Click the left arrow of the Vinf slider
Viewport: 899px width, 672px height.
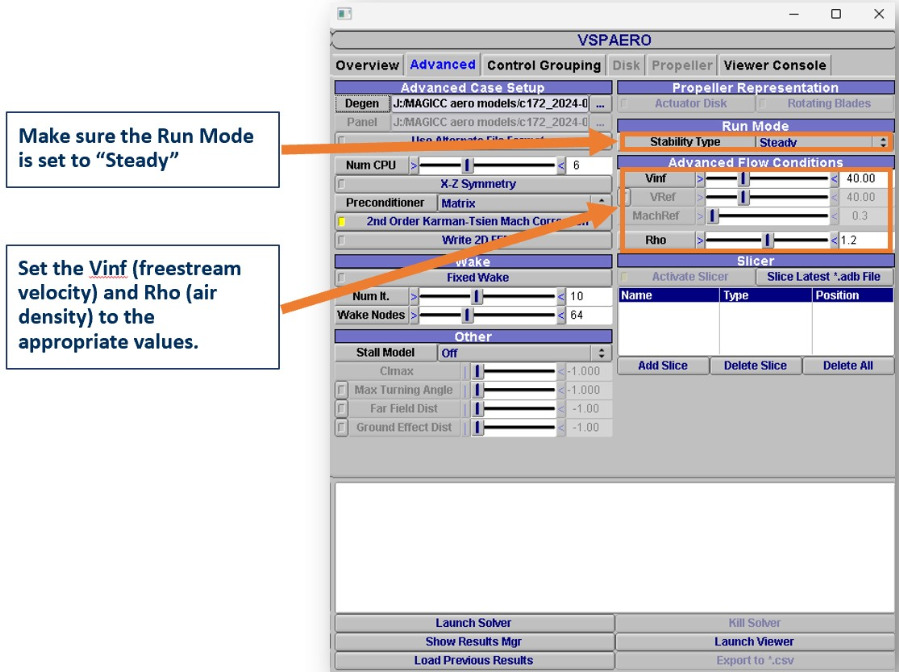[700, 179]
